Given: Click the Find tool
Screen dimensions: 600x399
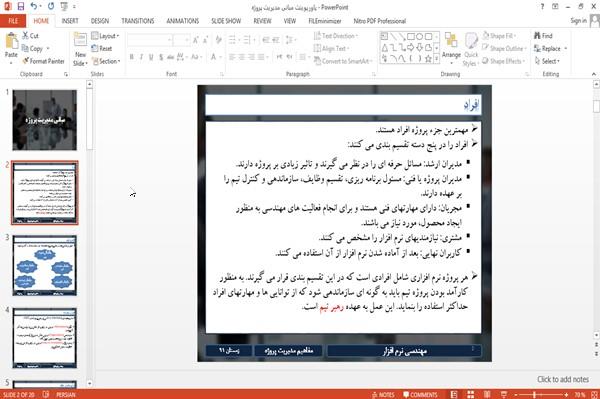Looking at the screenshot, I should point(543,36).
